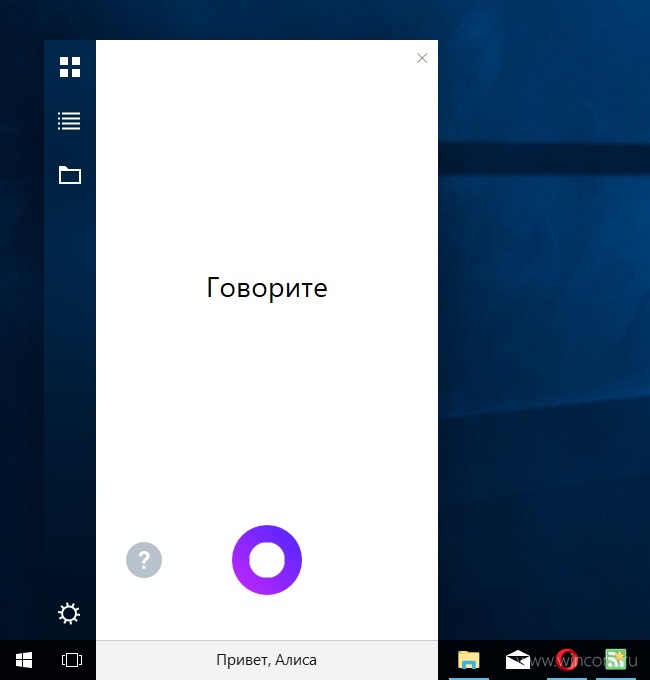
Task: Switch to the list view sidebar icon
Action: tap(70, 121)
